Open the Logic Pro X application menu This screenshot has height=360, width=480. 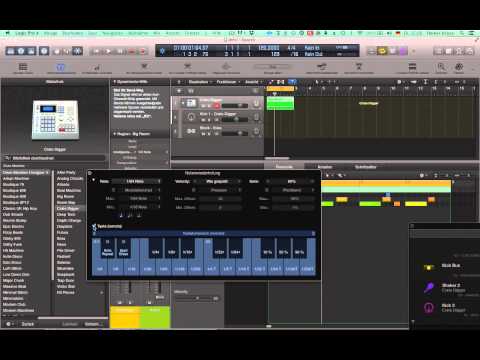(x=26, y=33)
